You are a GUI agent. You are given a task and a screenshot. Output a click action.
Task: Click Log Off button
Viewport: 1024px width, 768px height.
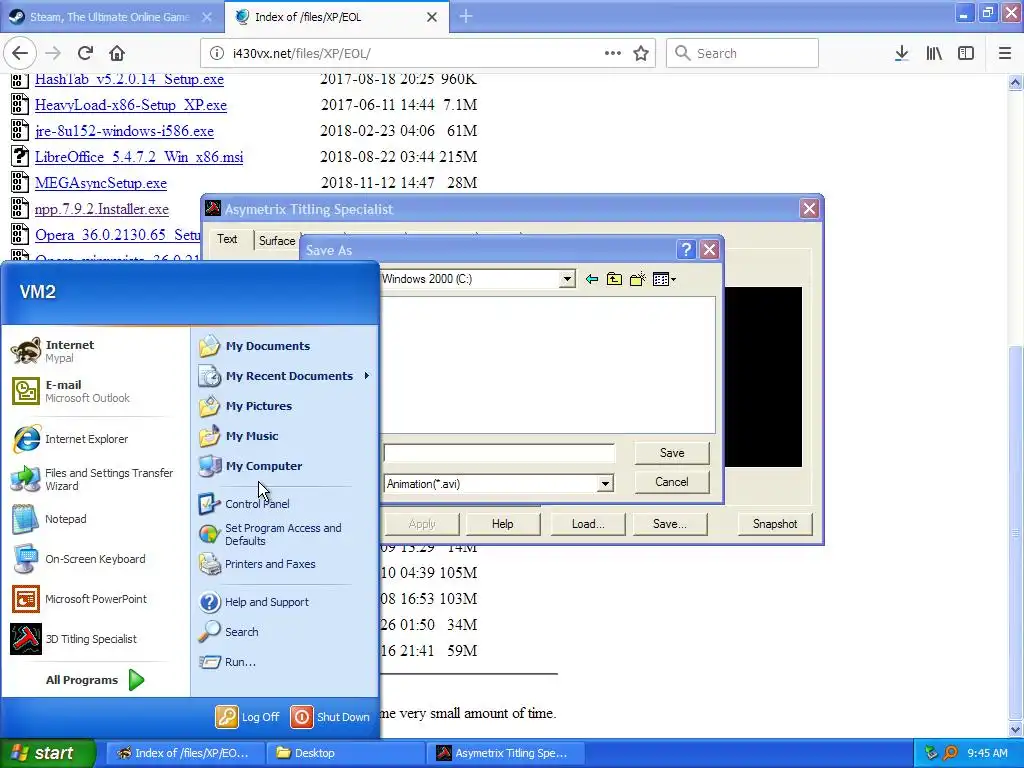[x=248, y=717]
